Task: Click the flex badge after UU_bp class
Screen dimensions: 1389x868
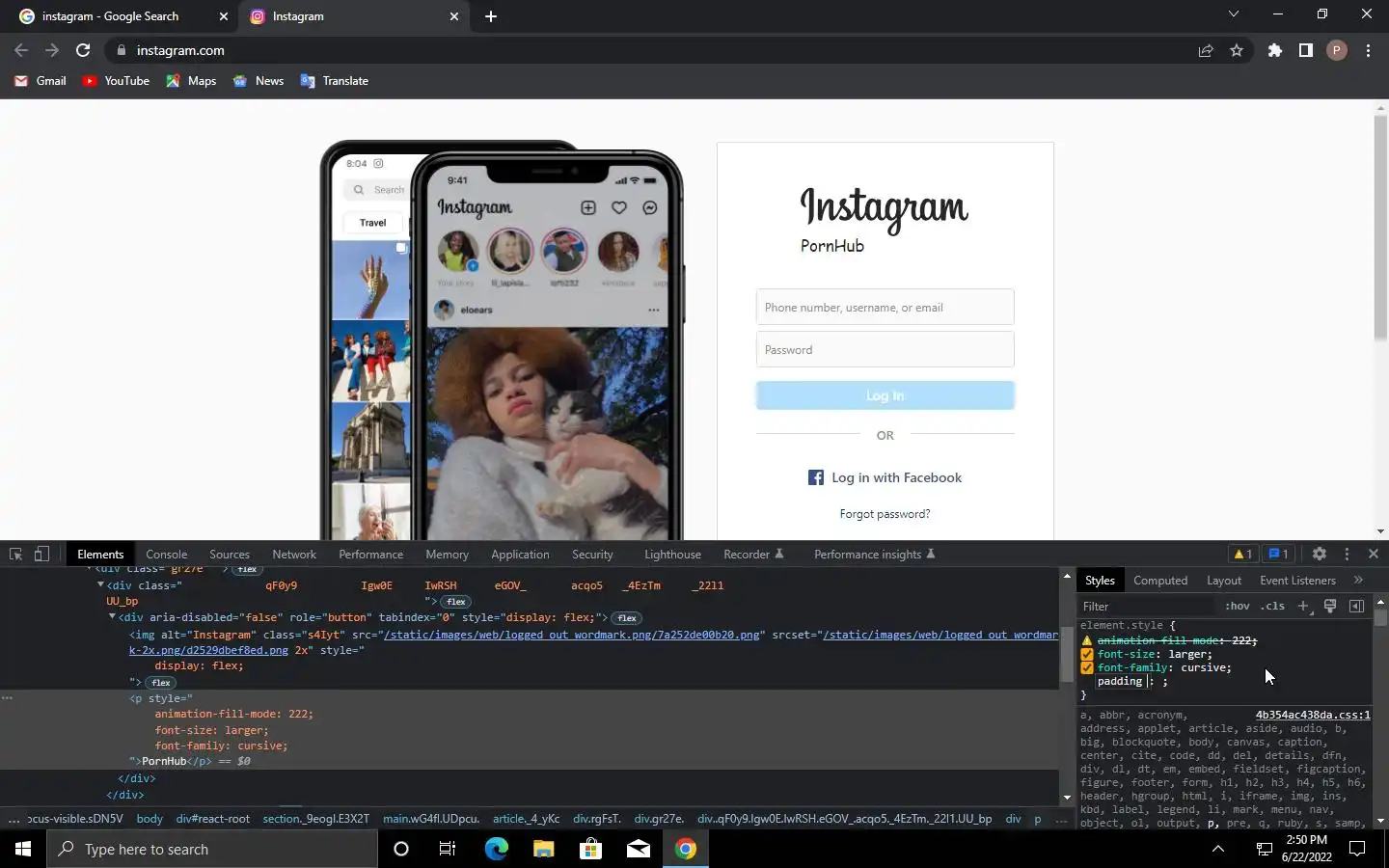Action: point(456,602)
